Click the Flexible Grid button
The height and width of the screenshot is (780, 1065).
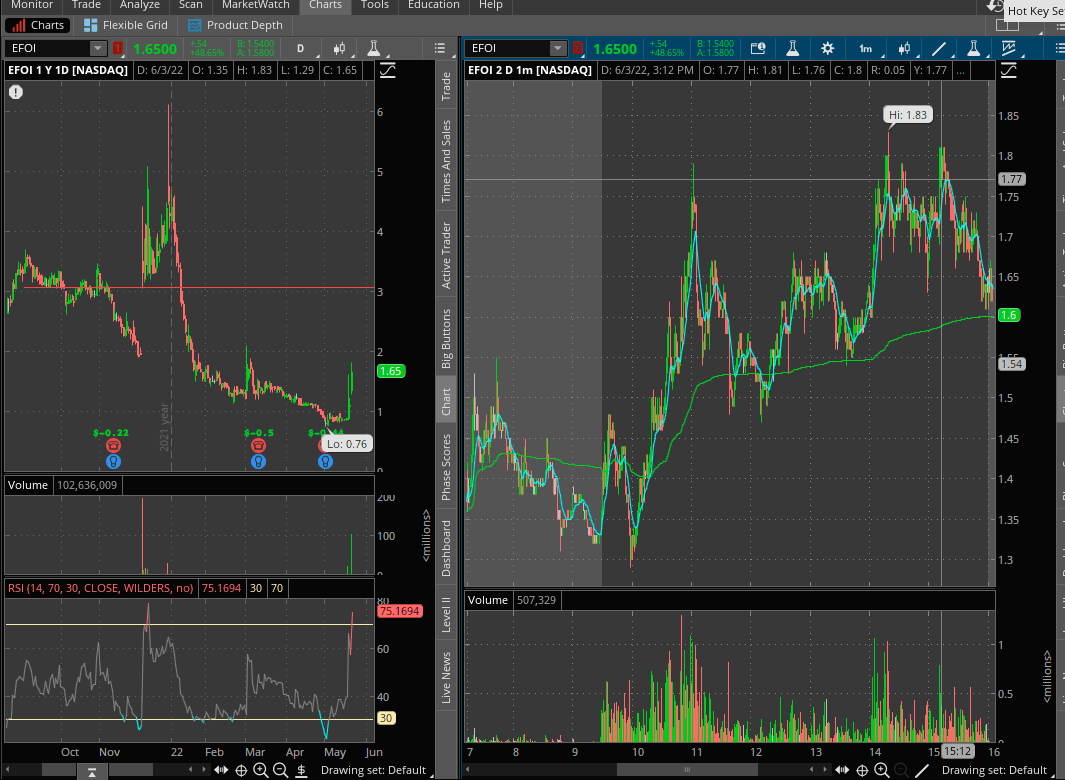tap(126, 25)
